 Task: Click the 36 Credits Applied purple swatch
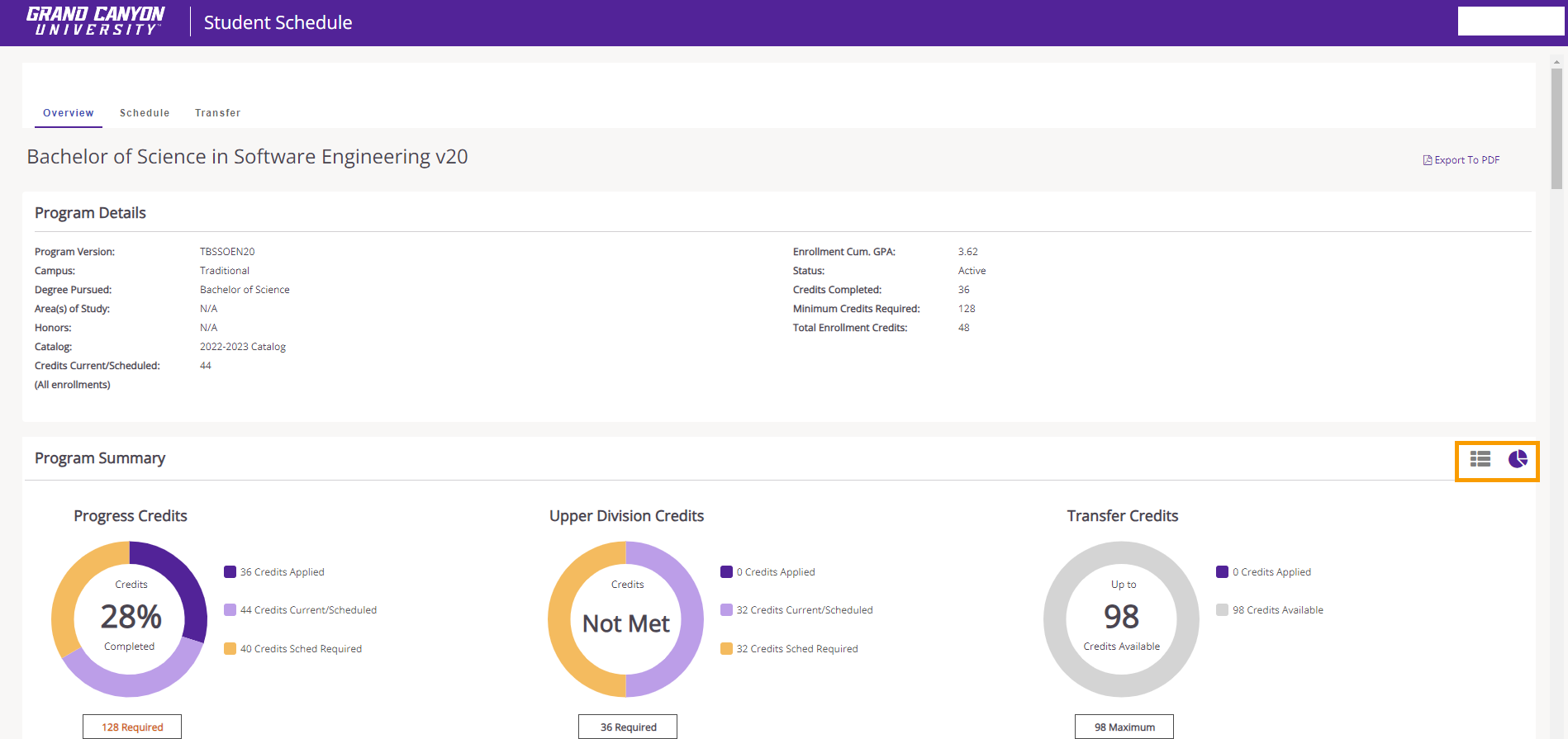[x=230, y=571]
